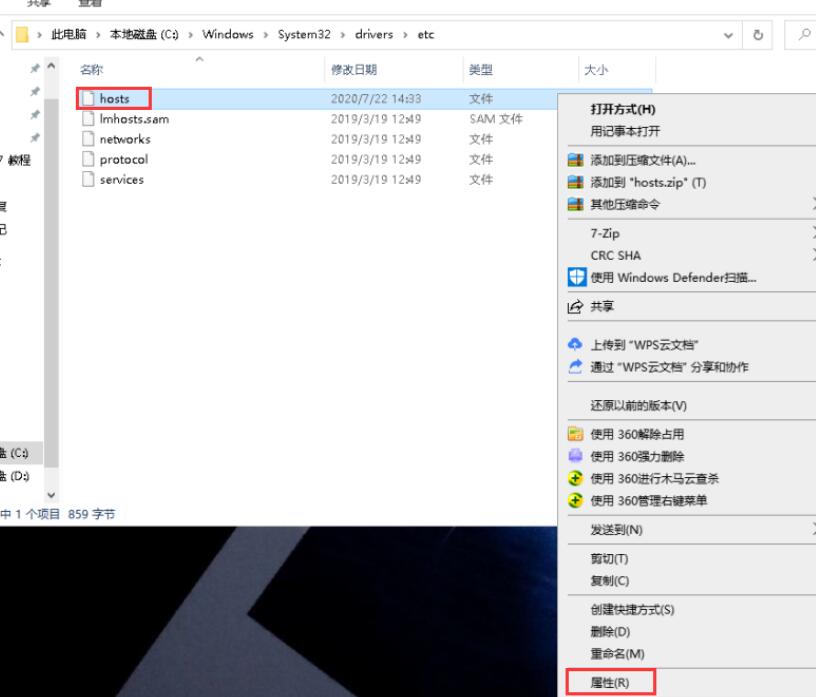Screen dimensions: 816x697
Task: Click the WinRAR icon beside 添加到 hosts.zip
Action: click(575, 182)
